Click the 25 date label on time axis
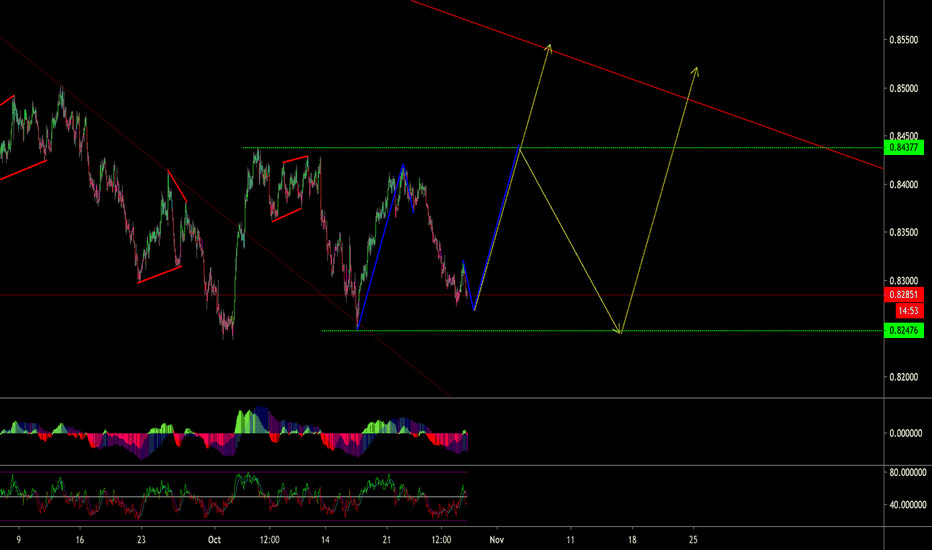 [693, 540]
